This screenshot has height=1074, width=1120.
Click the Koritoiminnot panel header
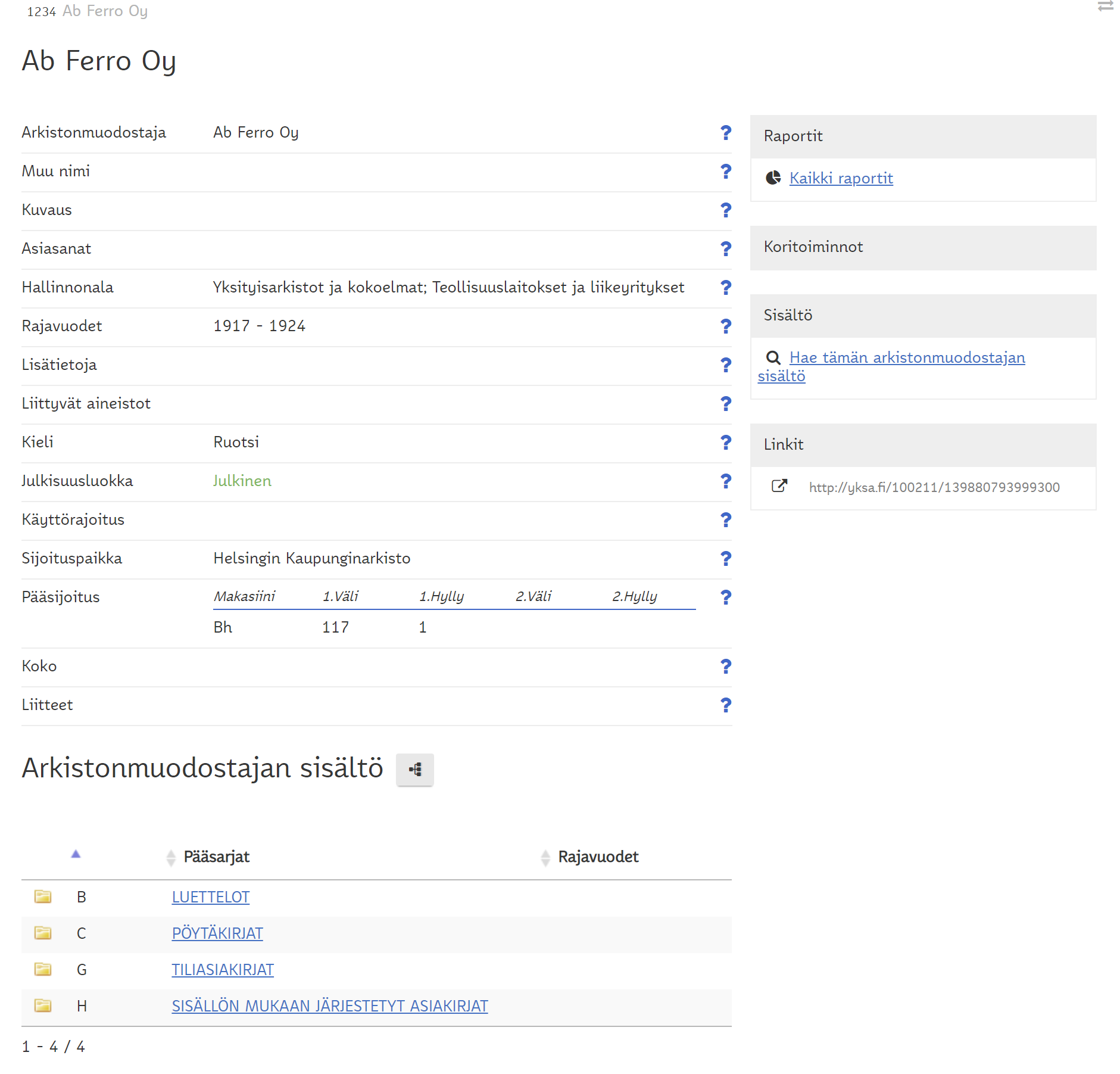[922, 247]
